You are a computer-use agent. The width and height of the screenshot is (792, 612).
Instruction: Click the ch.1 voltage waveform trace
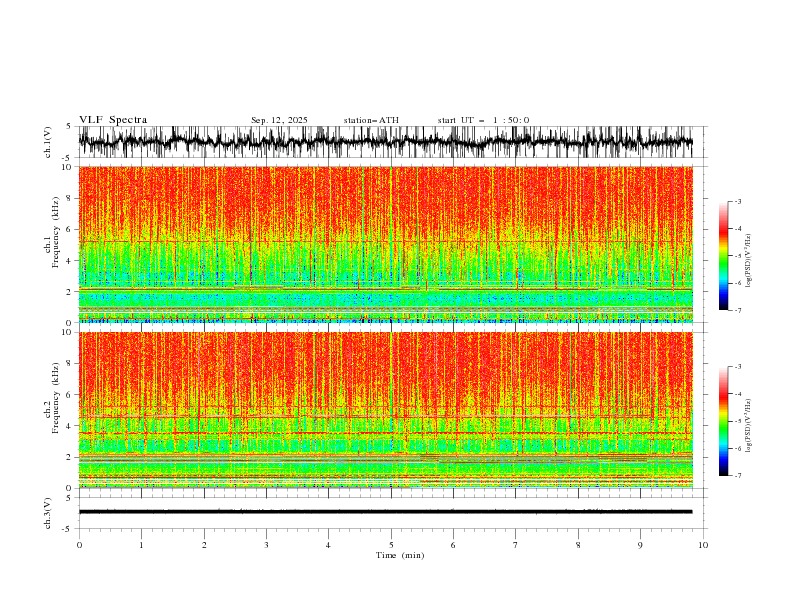pyautogui.click(x=385, y=142)
